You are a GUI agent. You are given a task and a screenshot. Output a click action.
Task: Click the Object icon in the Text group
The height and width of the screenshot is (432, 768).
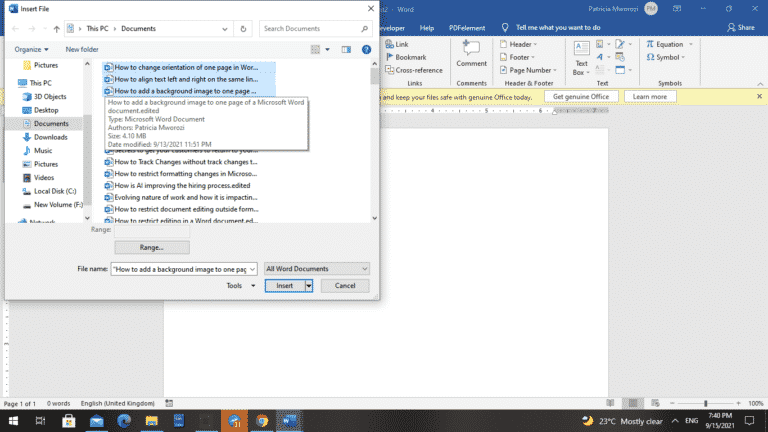[620, 70]
